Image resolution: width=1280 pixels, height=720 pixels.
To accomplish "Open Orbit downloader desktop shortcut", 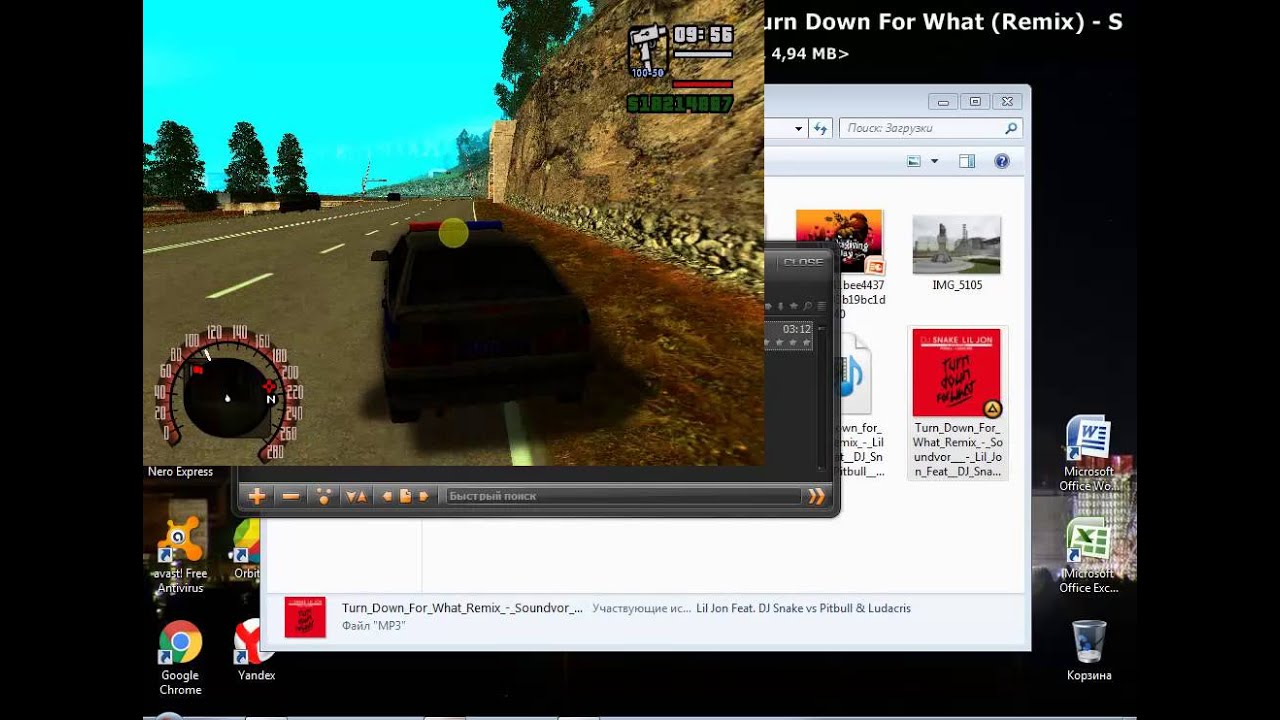I will (x=247, y=548).
